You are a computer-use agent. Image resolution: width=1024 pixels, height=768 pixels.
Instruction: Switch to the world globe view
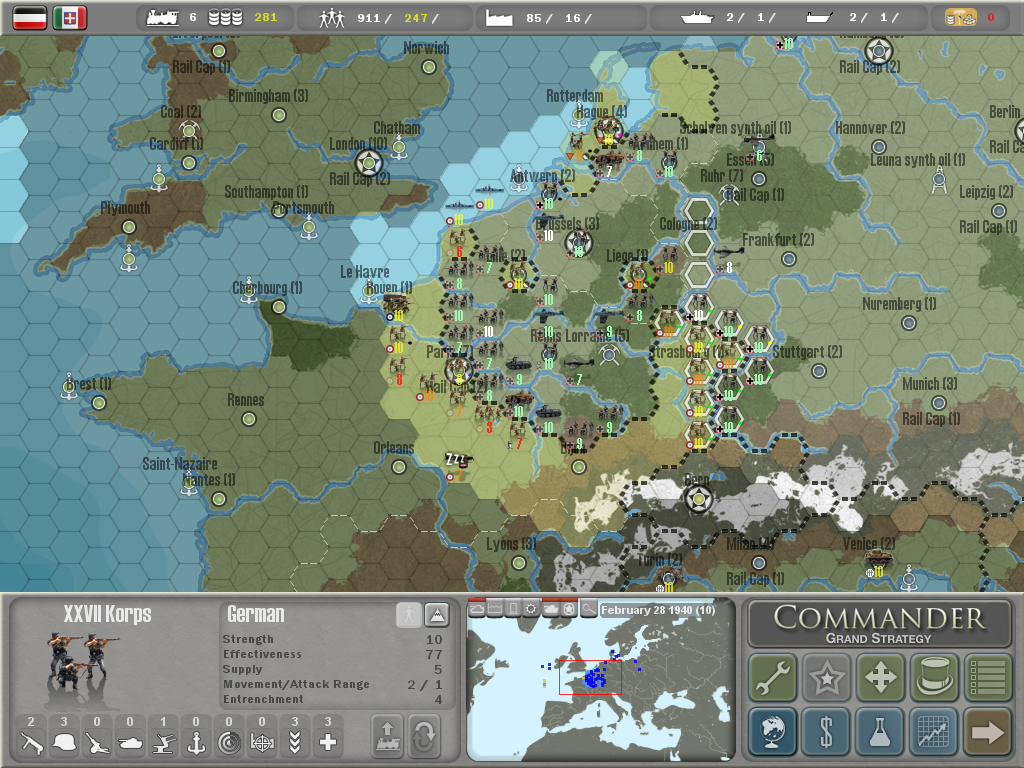773,731
